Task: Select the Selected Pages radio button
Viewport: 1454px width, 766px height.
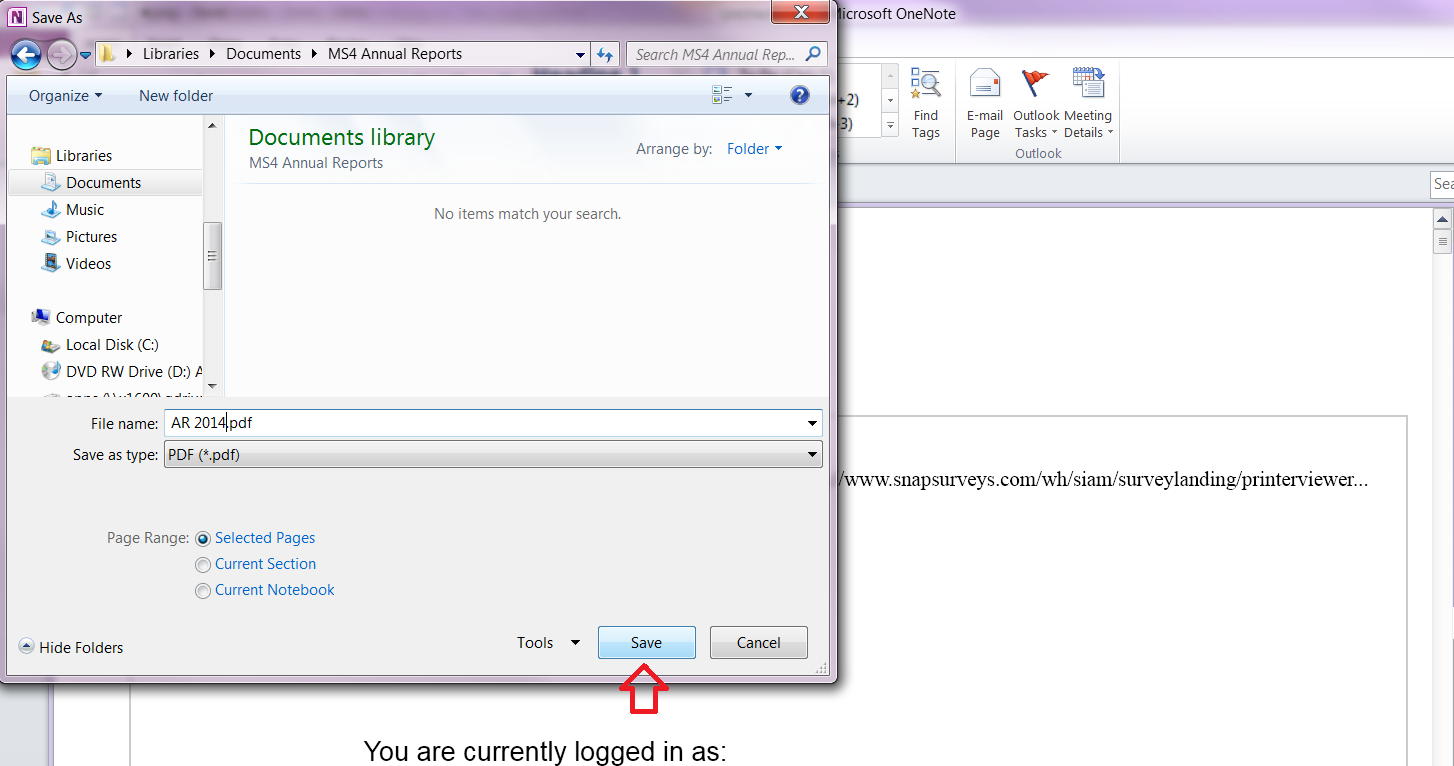Action: point(203,538)
